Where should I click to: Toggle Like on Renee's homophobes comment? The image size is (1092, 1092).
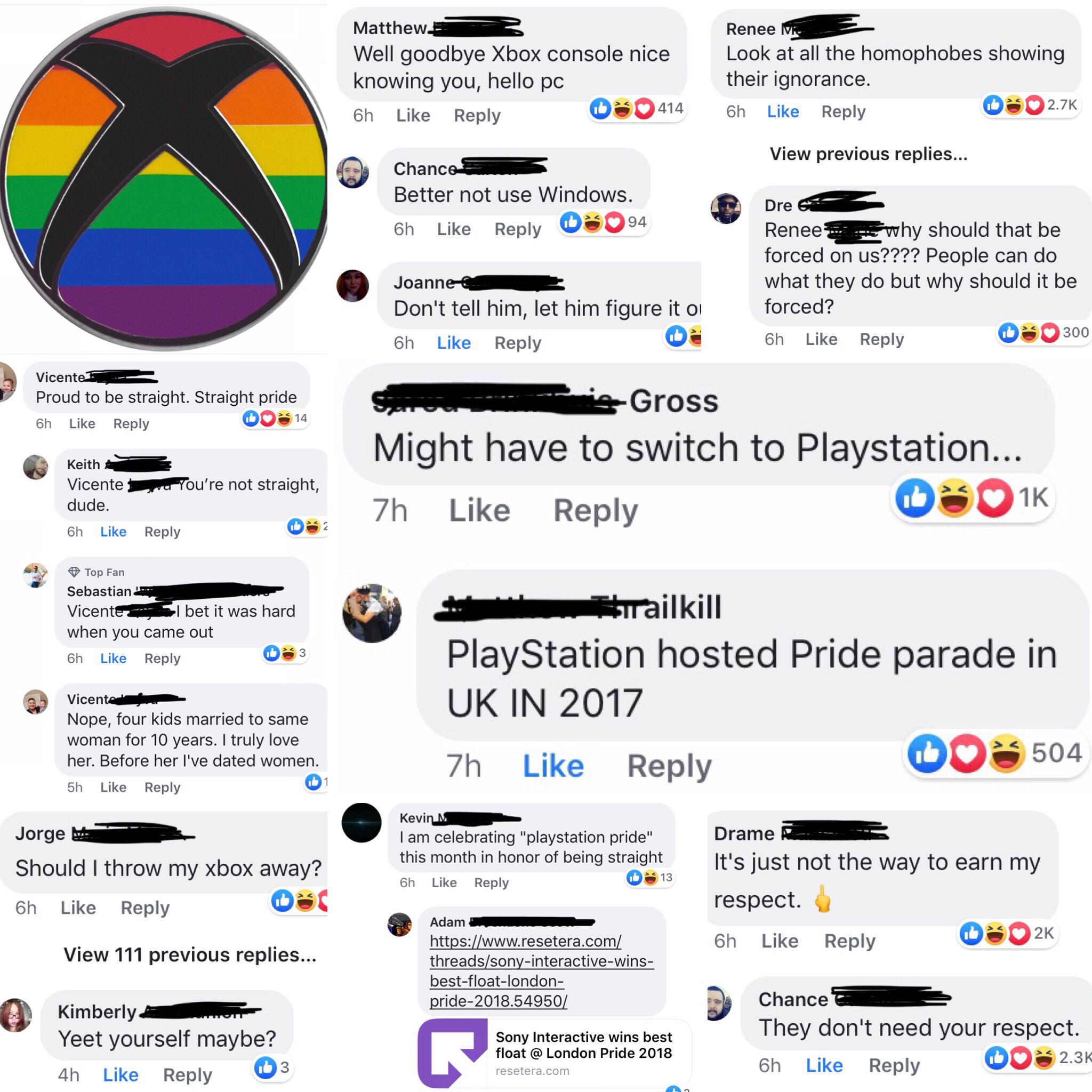click(x=783, y=112)
